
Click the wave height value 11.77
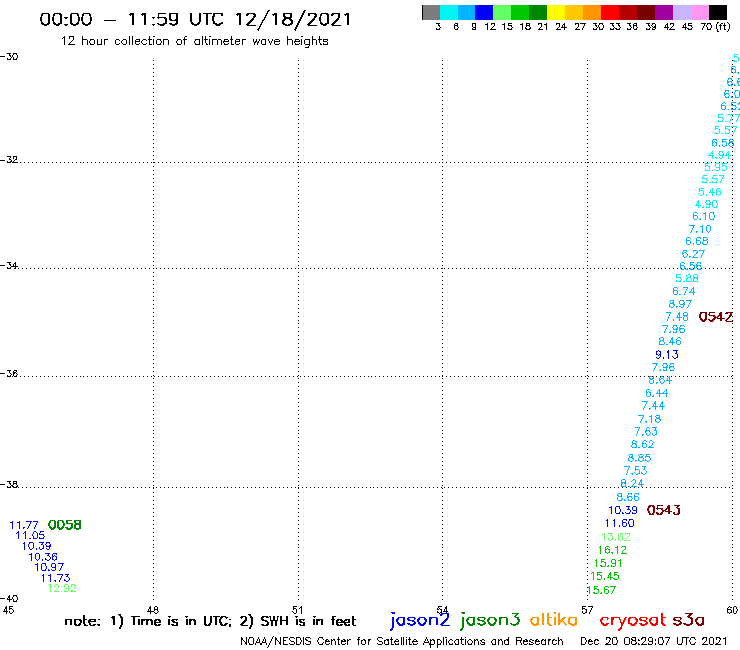24,525
